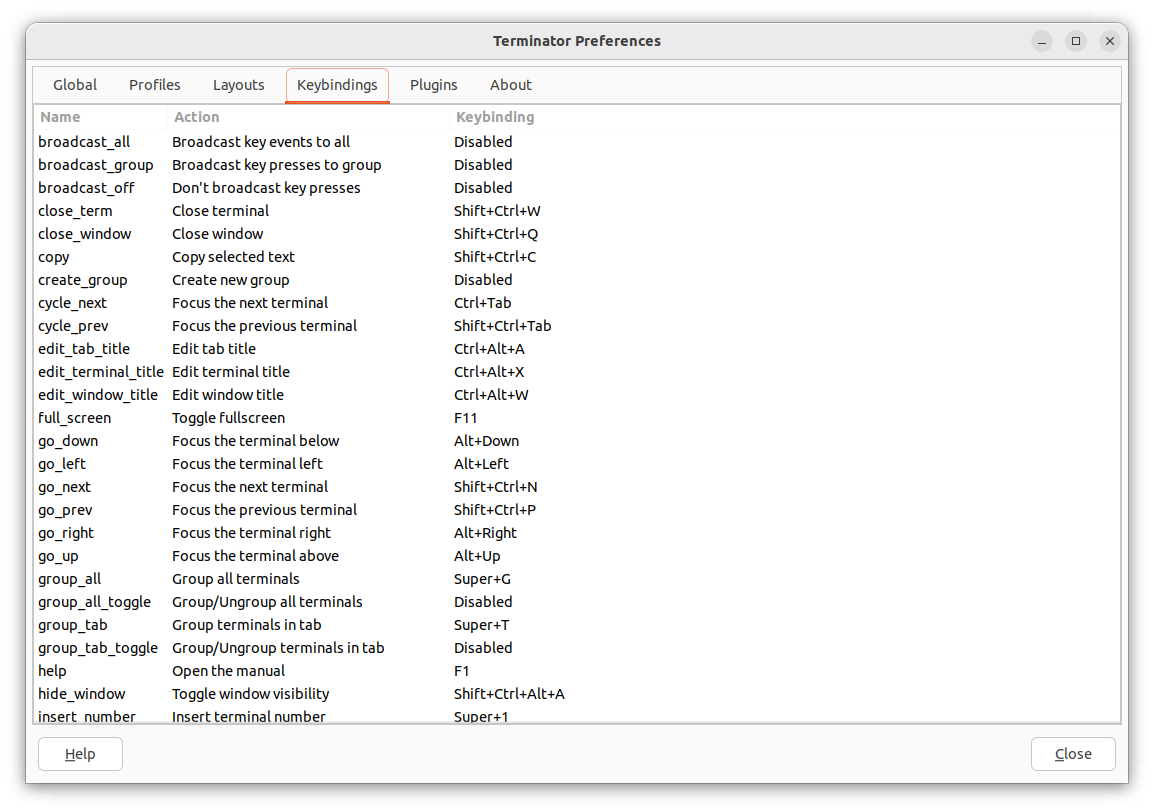Click the Close button at bottom

pos(1073,754)
